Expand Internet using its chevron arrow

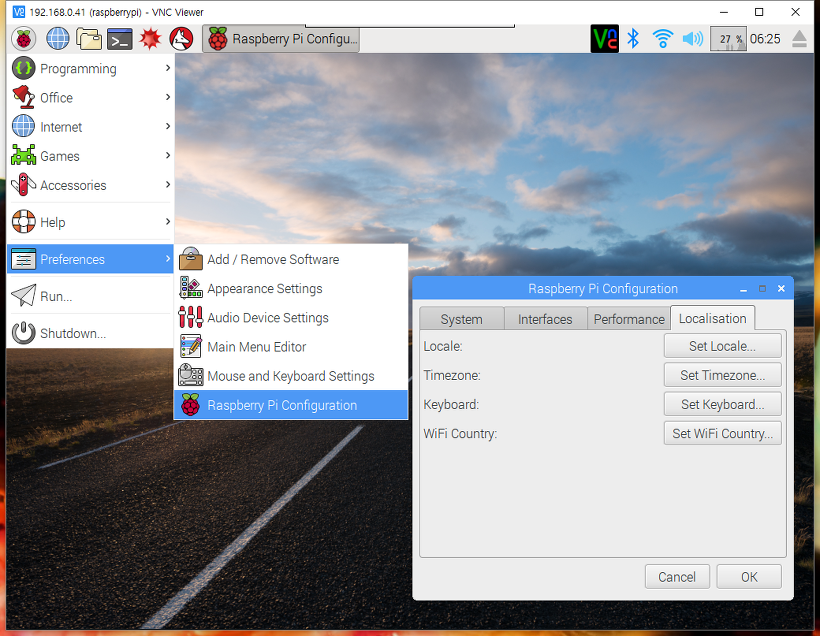click(x=168, y=126)
